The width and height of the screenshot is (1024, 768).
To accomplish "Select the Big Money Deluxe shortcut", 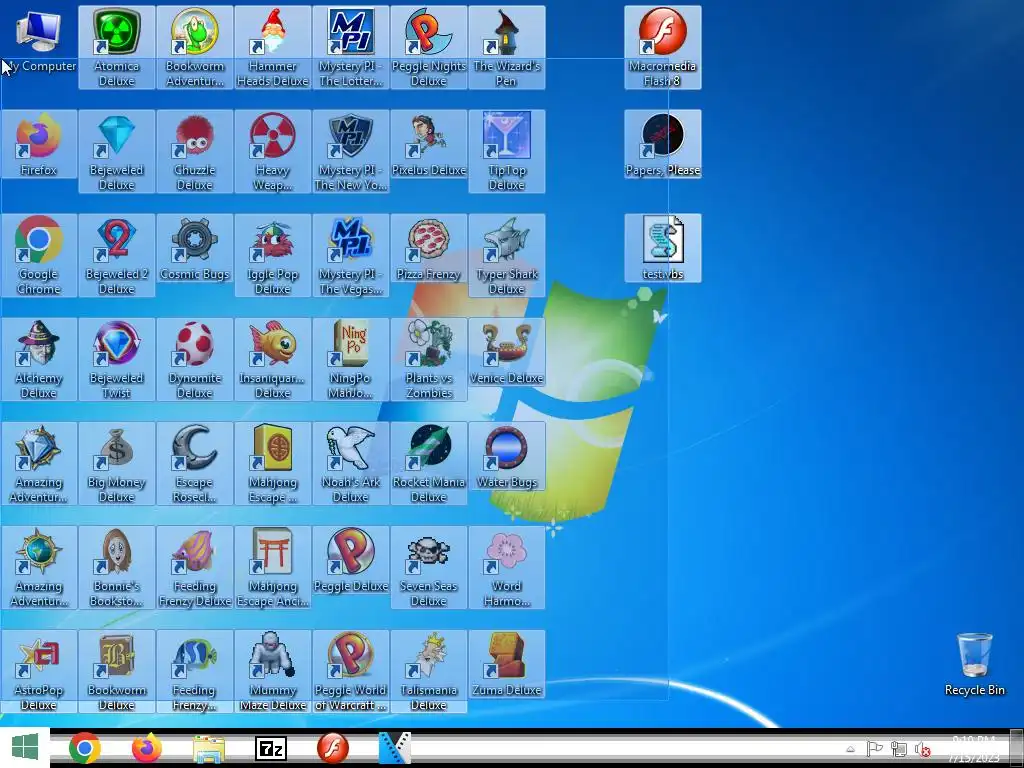I will [116, 463].
